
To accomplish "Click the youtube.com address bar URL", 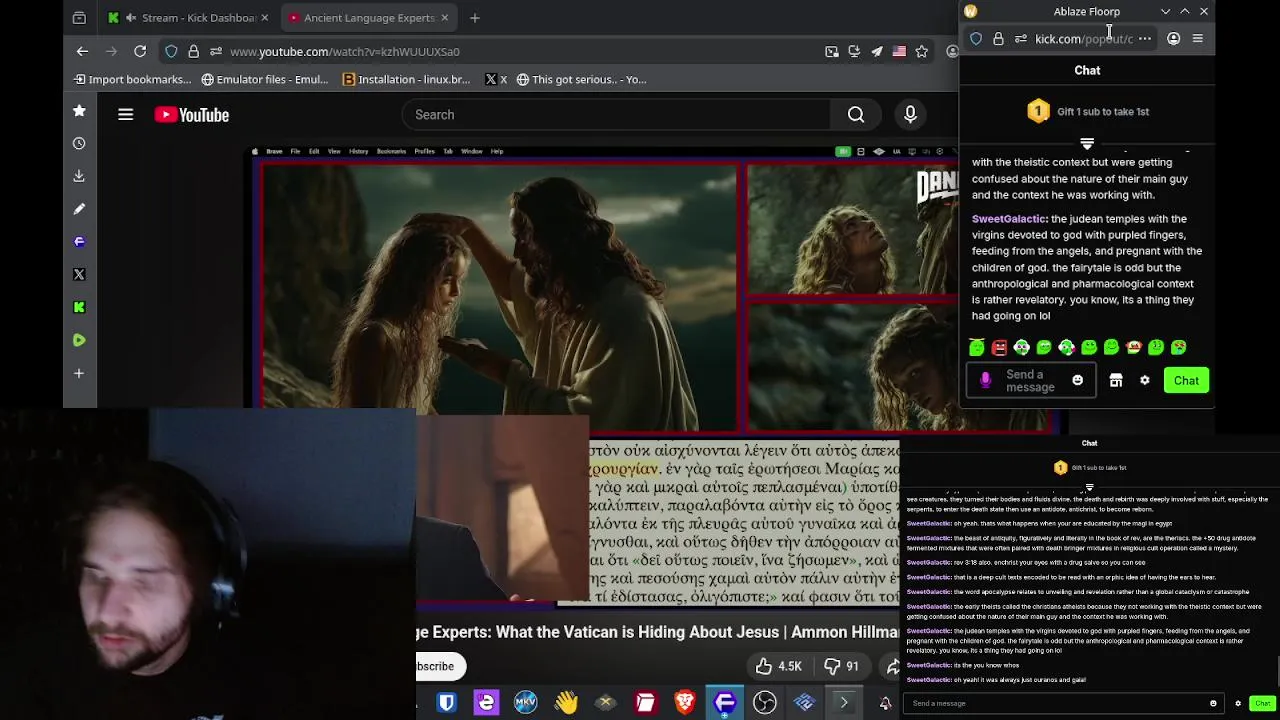I will click(345, 51).
